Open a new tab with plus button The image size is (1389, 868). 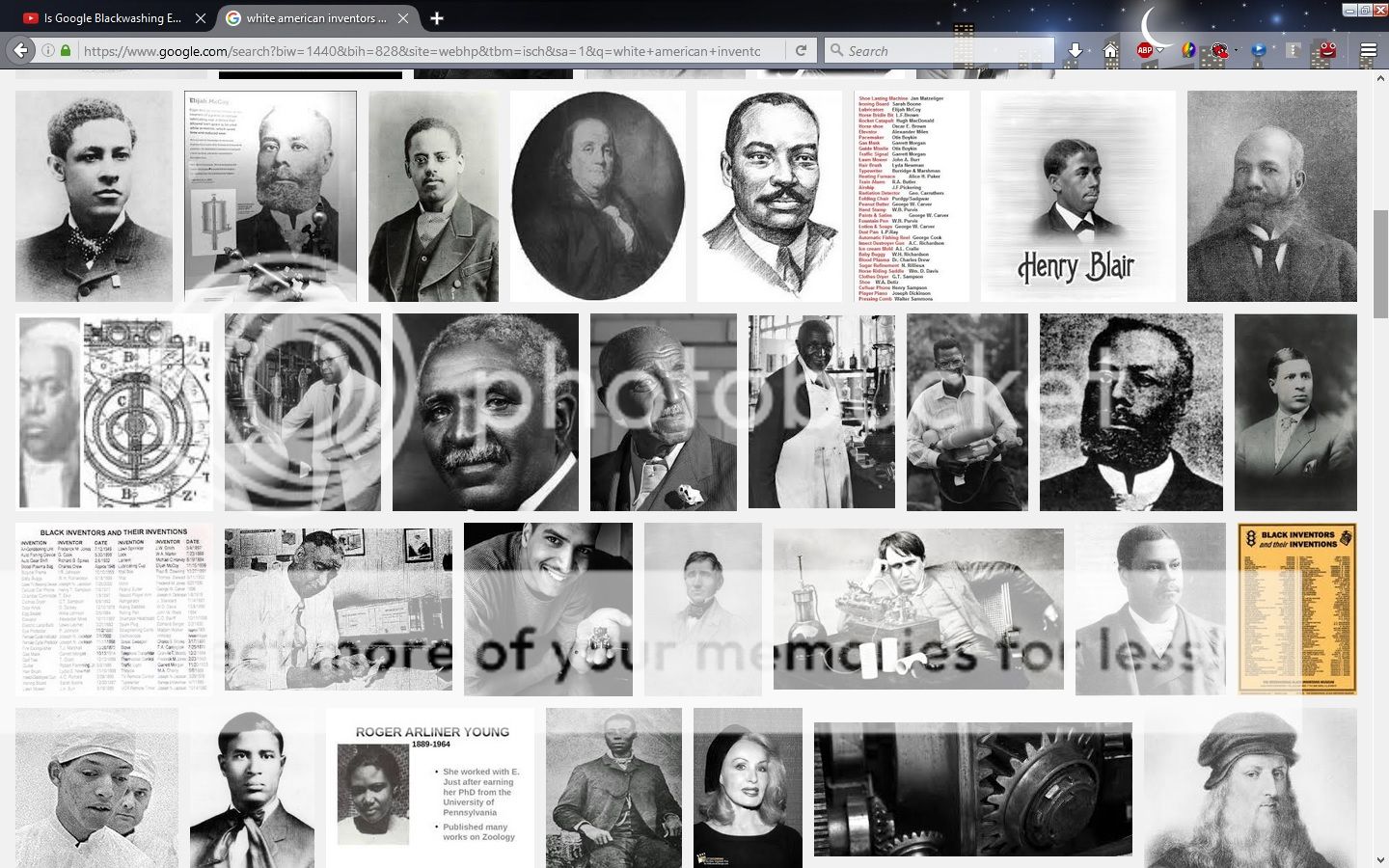pos(437,18)
